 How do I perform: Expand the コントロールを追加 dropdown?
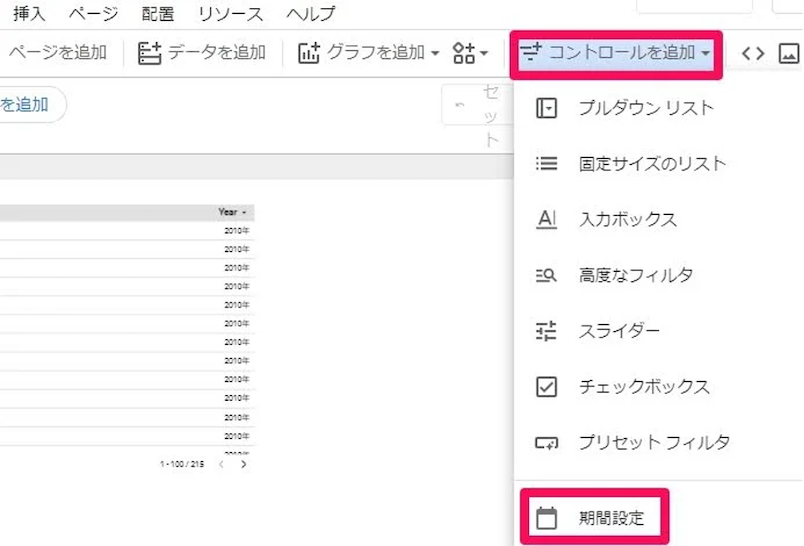pyautogui.click(x=615, y=53)
